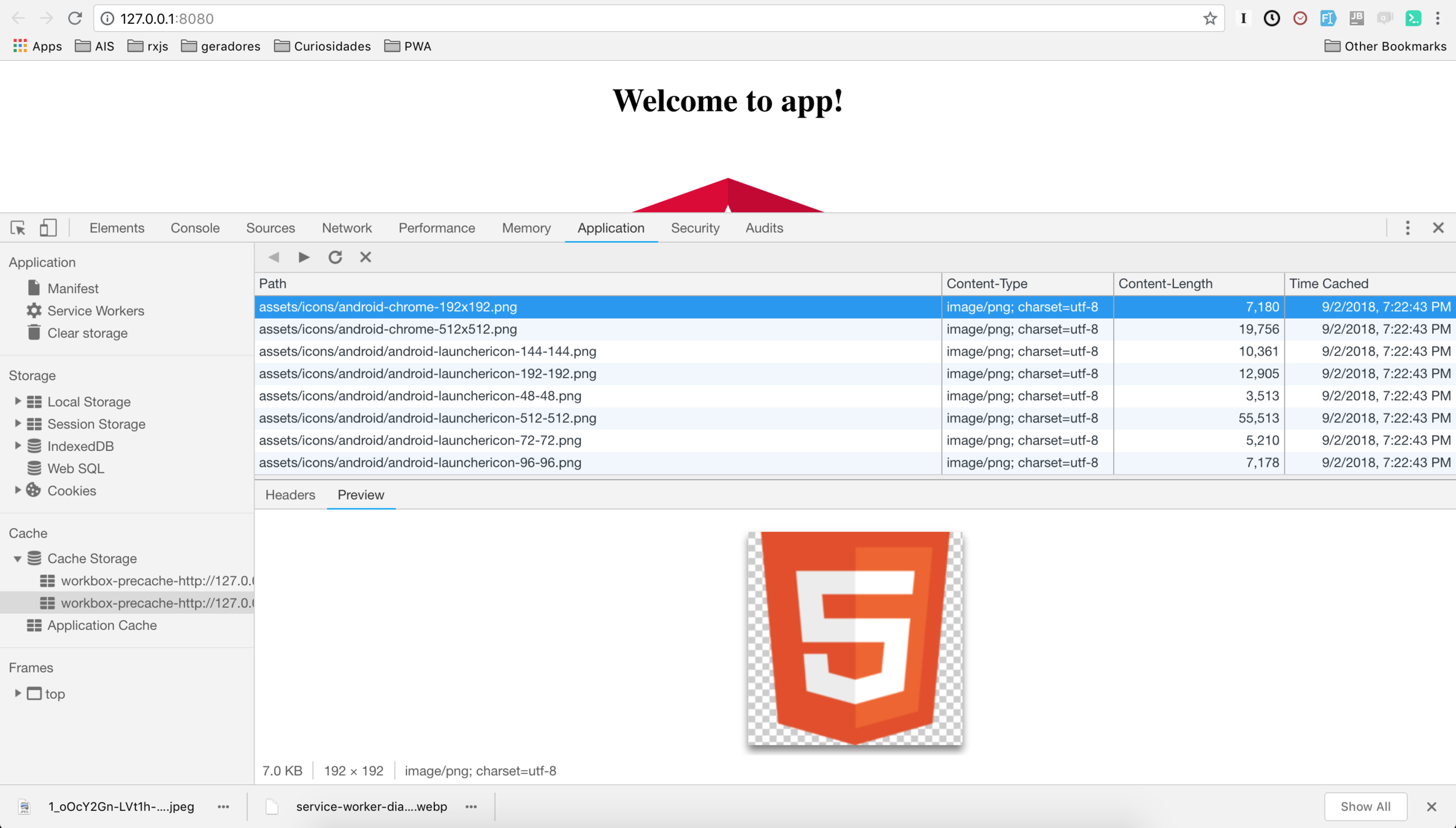
Task: Reload the browser page
Action: (75, 18)
